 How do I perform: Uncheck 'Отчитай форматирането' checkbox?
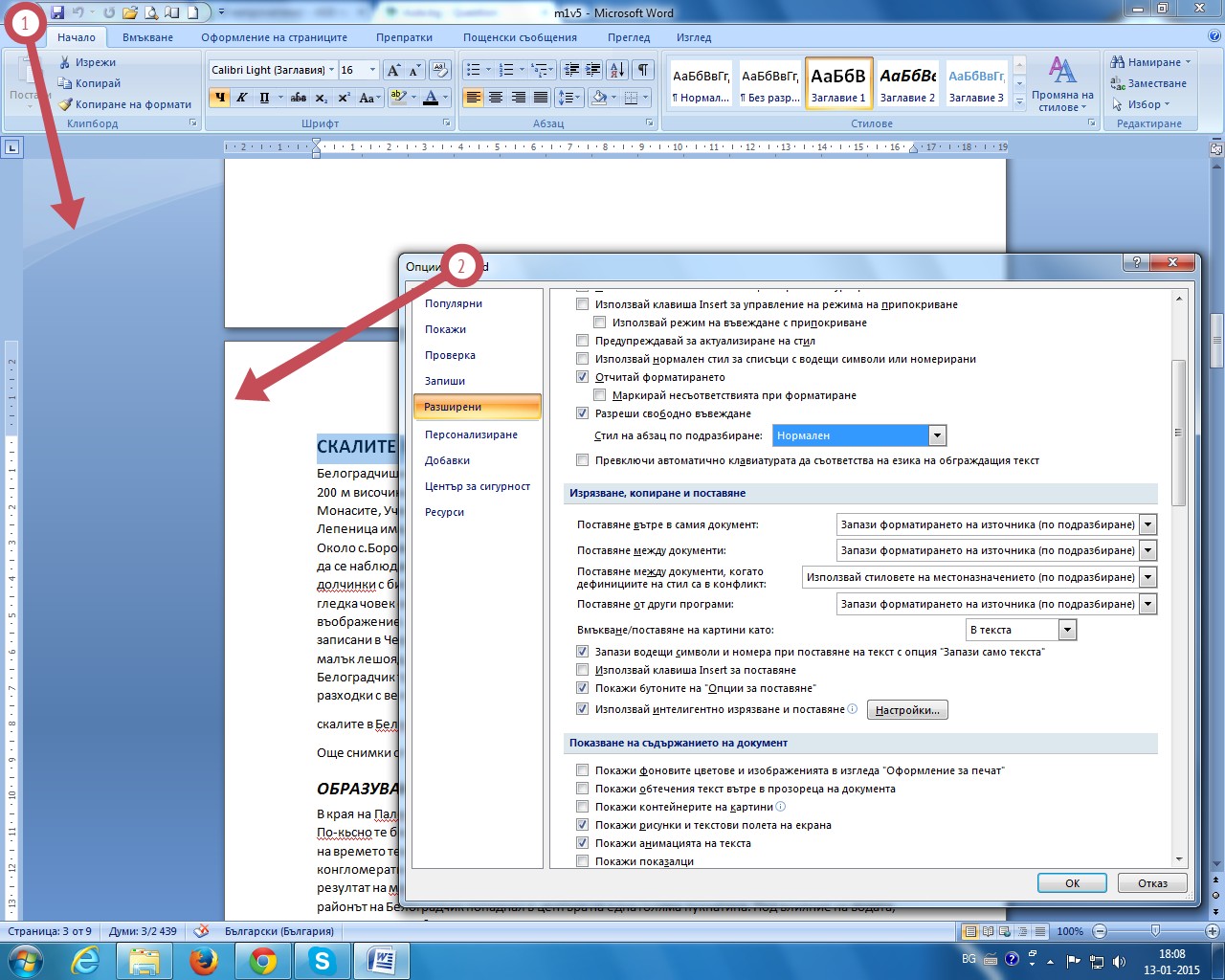coord(582,377)
